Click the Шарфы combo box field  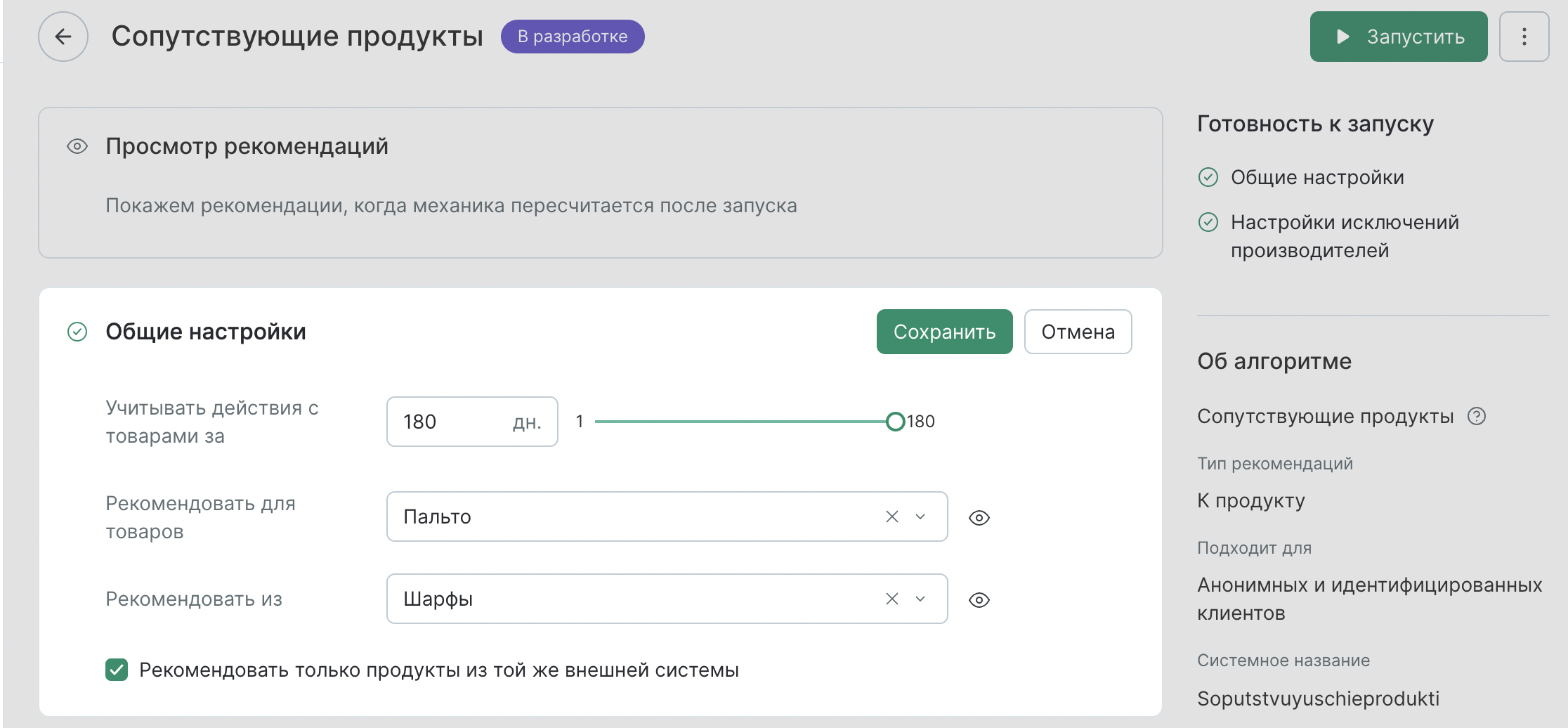(667, 599)
